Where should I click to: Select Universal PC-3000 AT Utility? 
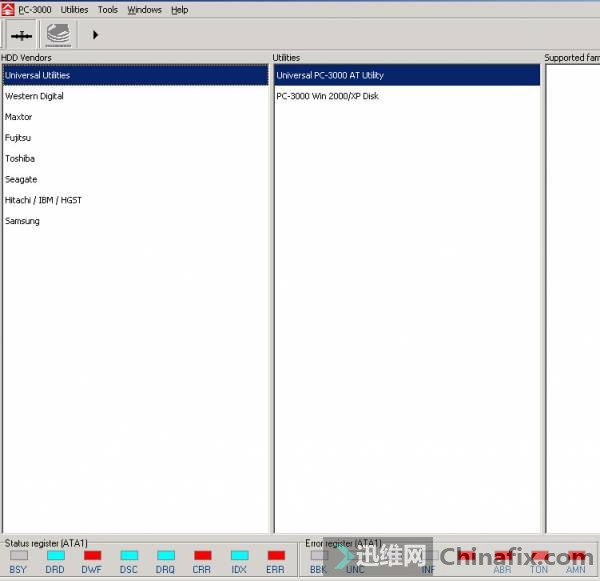(407, 75)
